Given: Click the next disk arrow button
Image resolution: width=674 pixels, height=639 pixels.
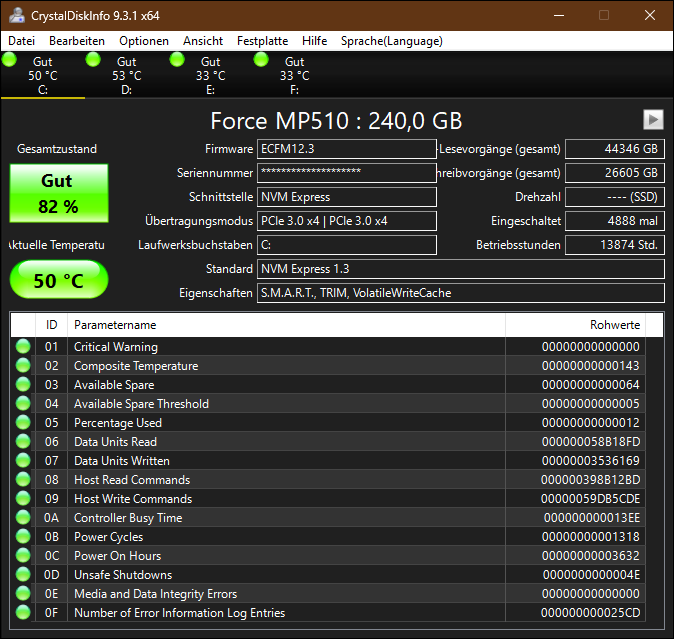Looking at the screenshot, I should coord(653,119).
